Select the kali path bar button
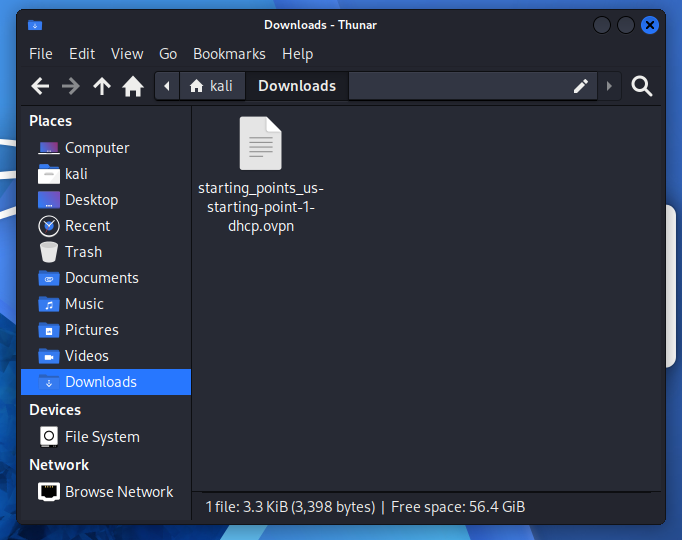This screenshot has width=682, height=540. pyautogui.click(x=212, y=86)
